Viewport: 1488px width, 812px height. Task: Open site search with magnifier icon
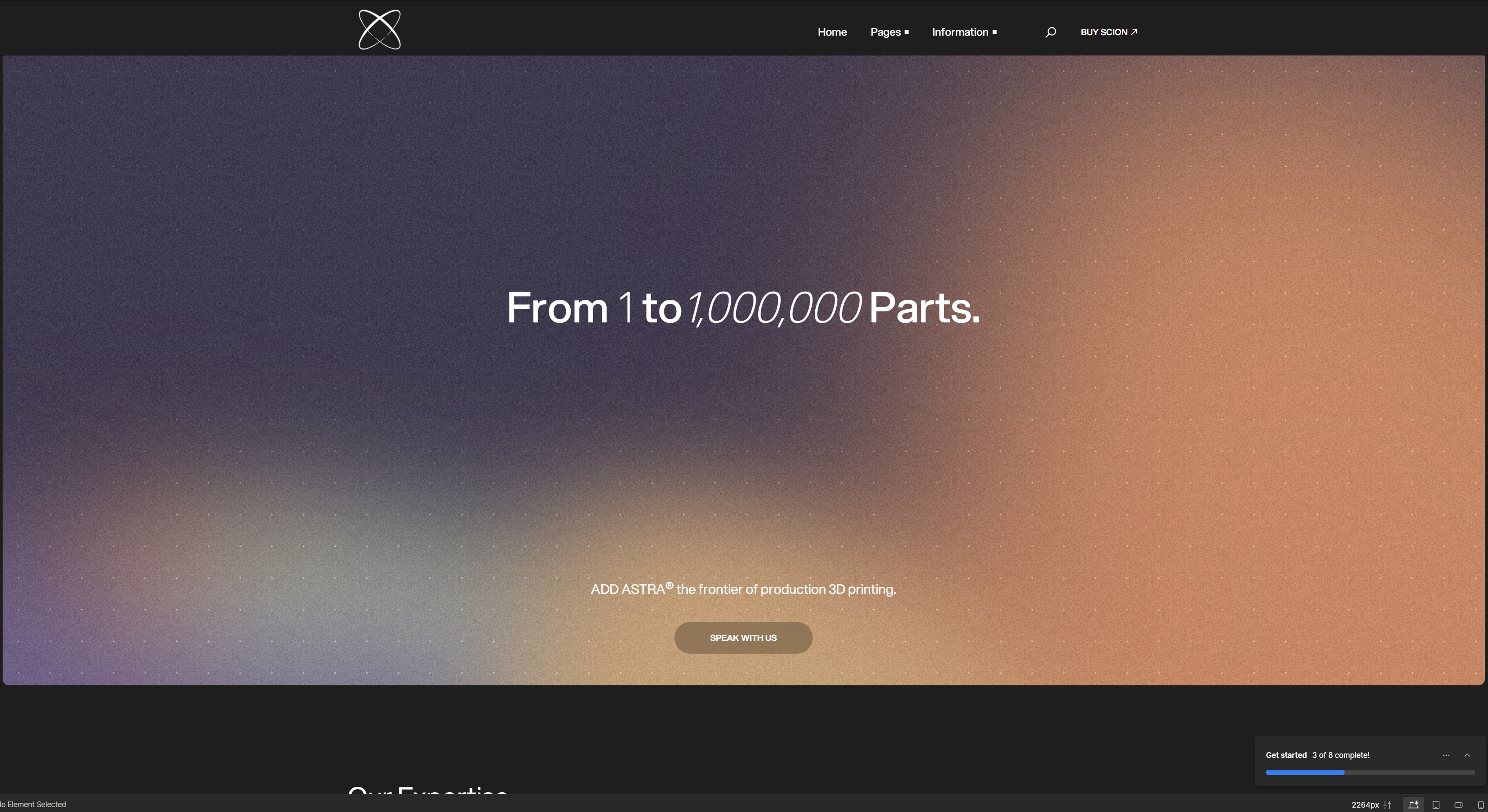pos(1050,33)
